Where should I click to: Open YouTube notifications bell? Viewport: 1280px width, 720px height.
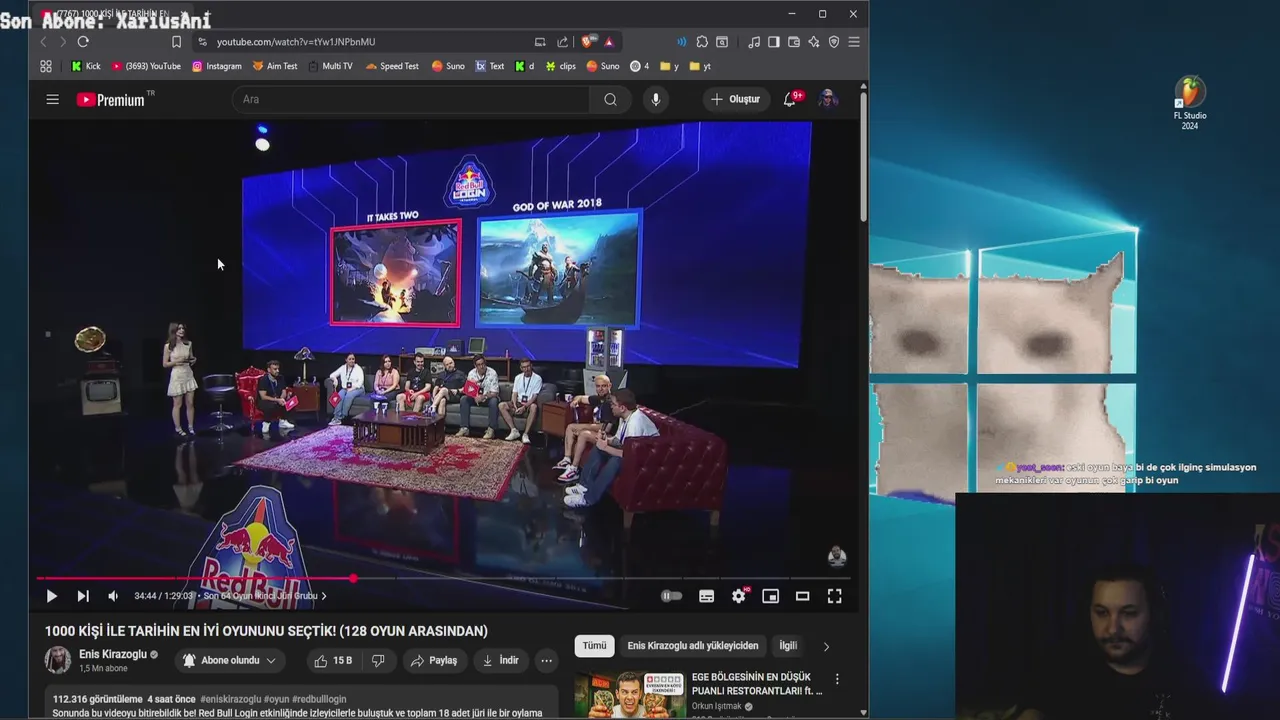coord(790,99)
